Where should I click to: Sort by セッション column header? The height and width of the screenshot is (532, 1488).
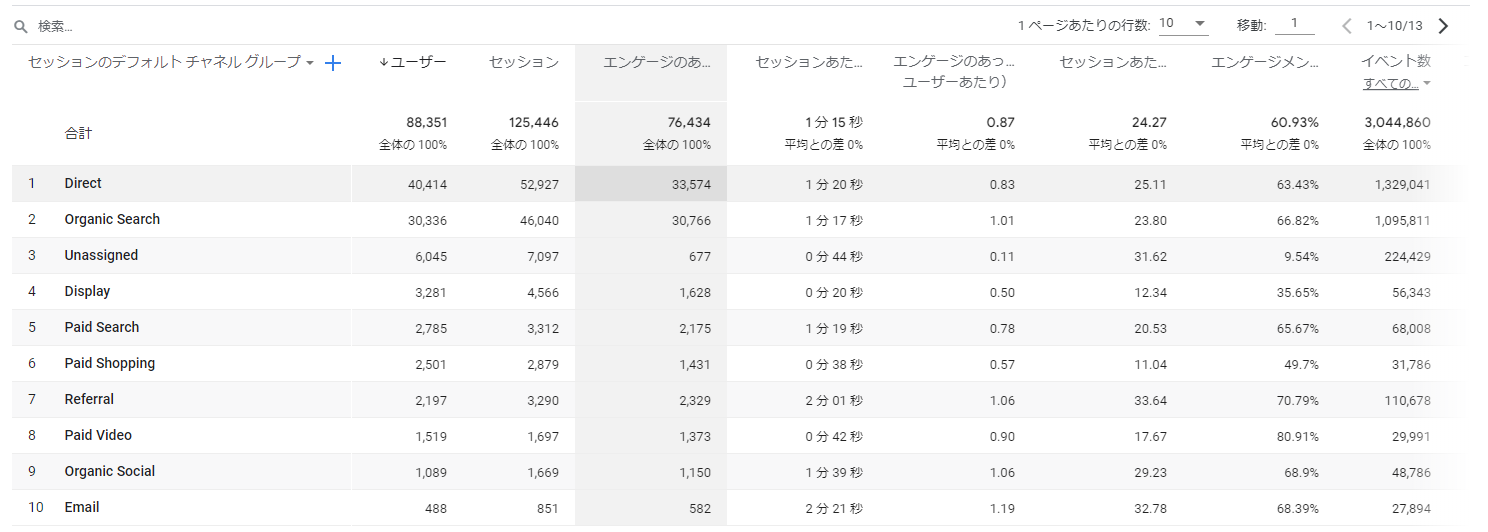point(523,62)
